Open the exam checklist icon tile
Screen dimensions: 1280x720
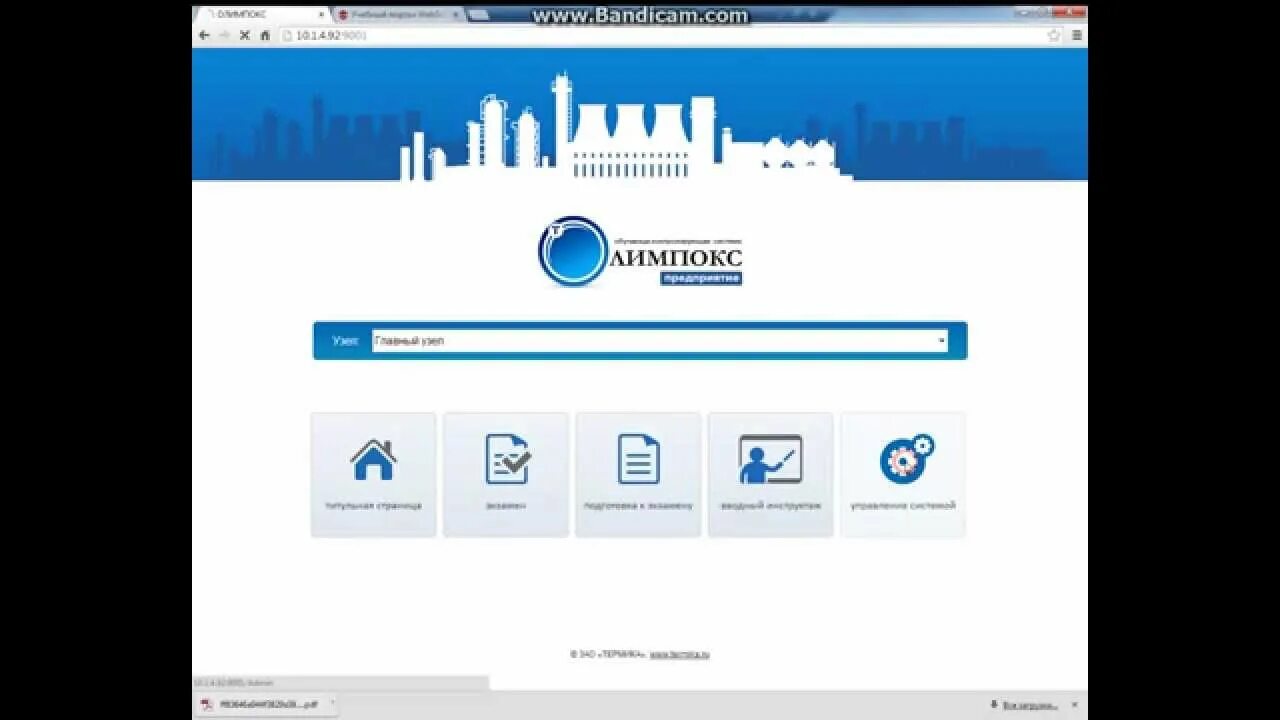(x=506, y=475)
